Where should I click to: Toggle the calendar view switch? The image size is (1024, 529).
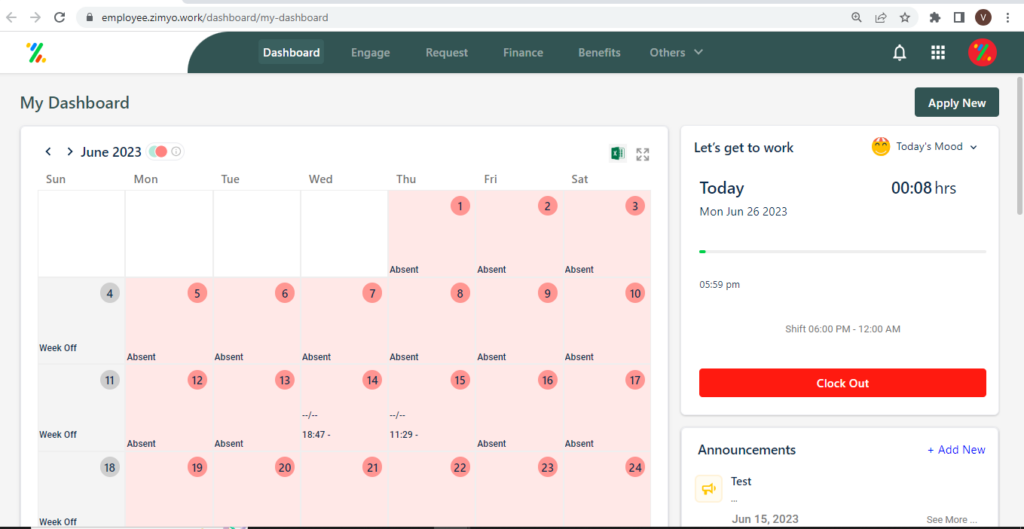(157, 152)
